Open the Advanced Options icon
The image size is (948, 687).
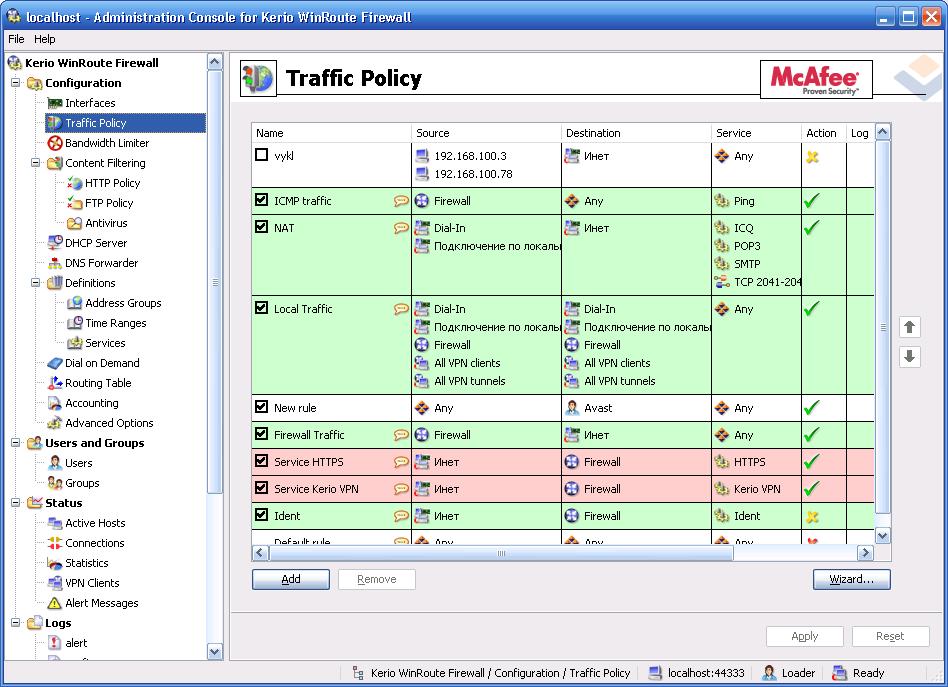pos(54,423)
